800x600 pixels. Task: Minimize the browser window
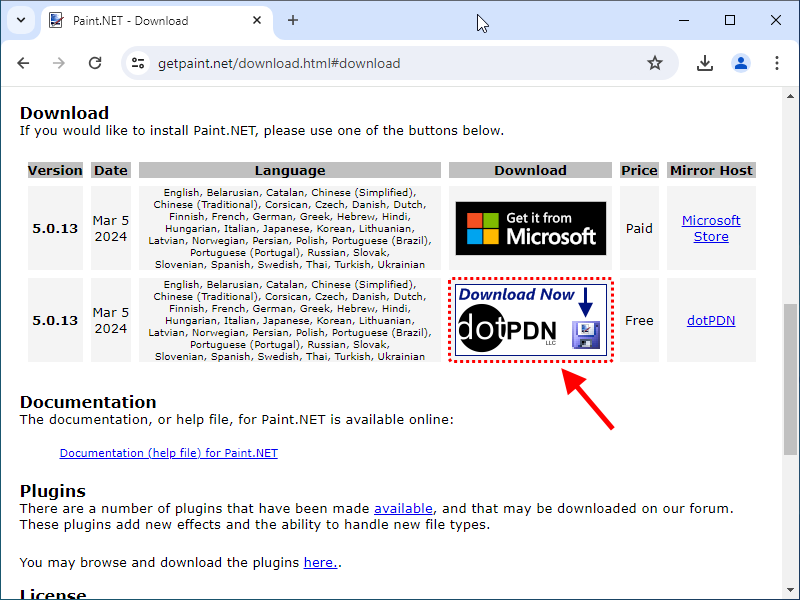click(684, 20)
